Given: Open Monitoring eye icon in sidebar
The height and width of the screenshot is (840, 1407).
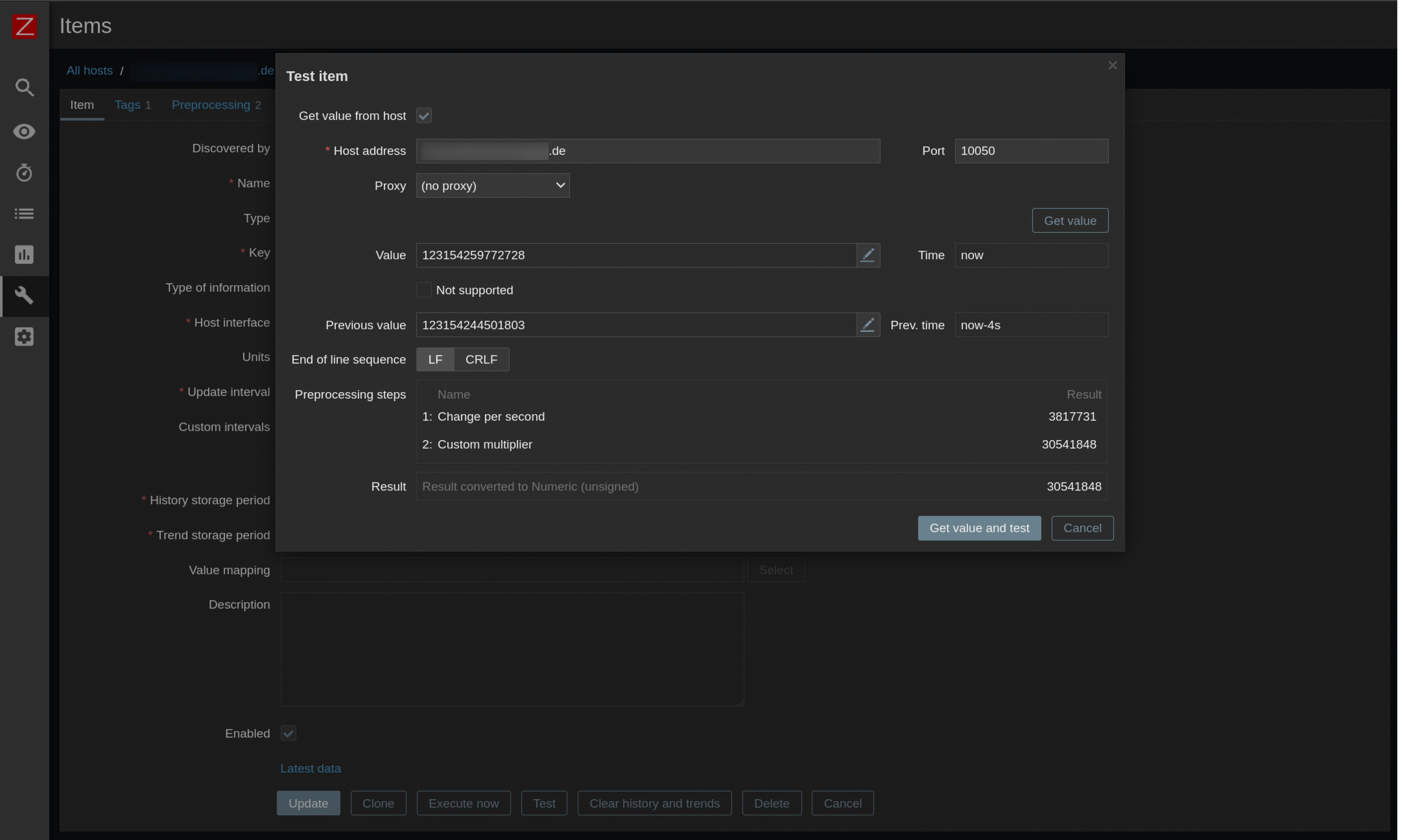Looking at the screenshot, I should coord(24,132).
